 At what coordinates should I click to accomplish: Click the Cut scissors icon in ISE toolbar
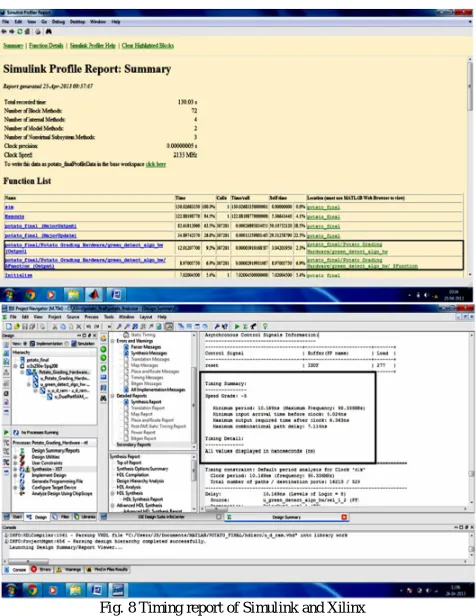point(55,326)
